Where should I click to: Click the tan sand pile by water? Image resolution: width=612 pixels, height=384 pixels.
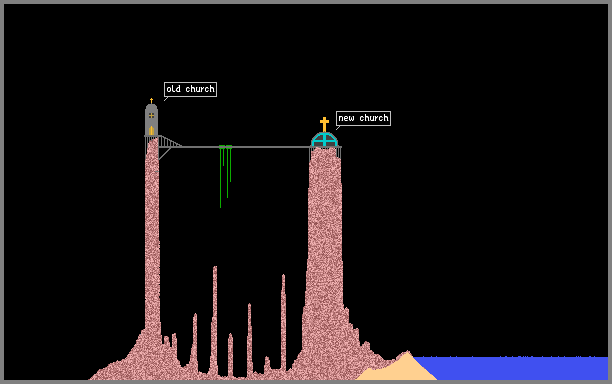click(x=398, y=369)
